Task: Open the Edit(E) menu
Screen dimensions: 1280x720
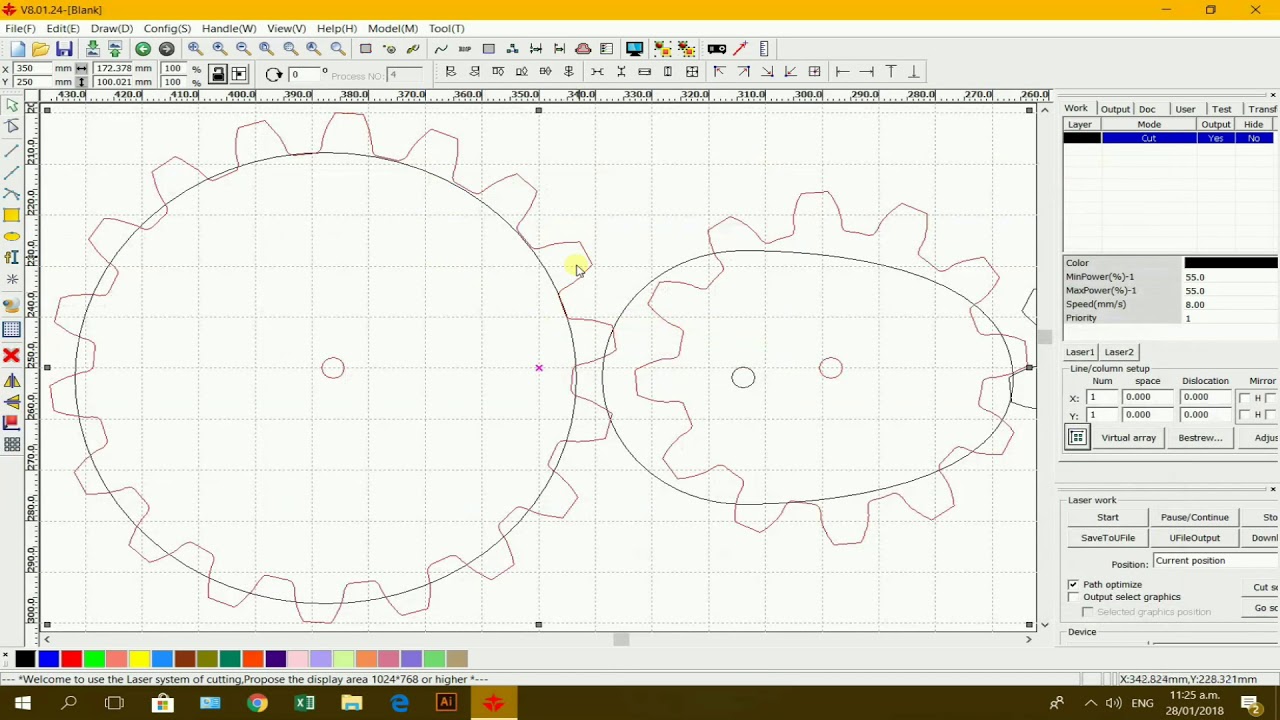Action: [x=62, y=28]
